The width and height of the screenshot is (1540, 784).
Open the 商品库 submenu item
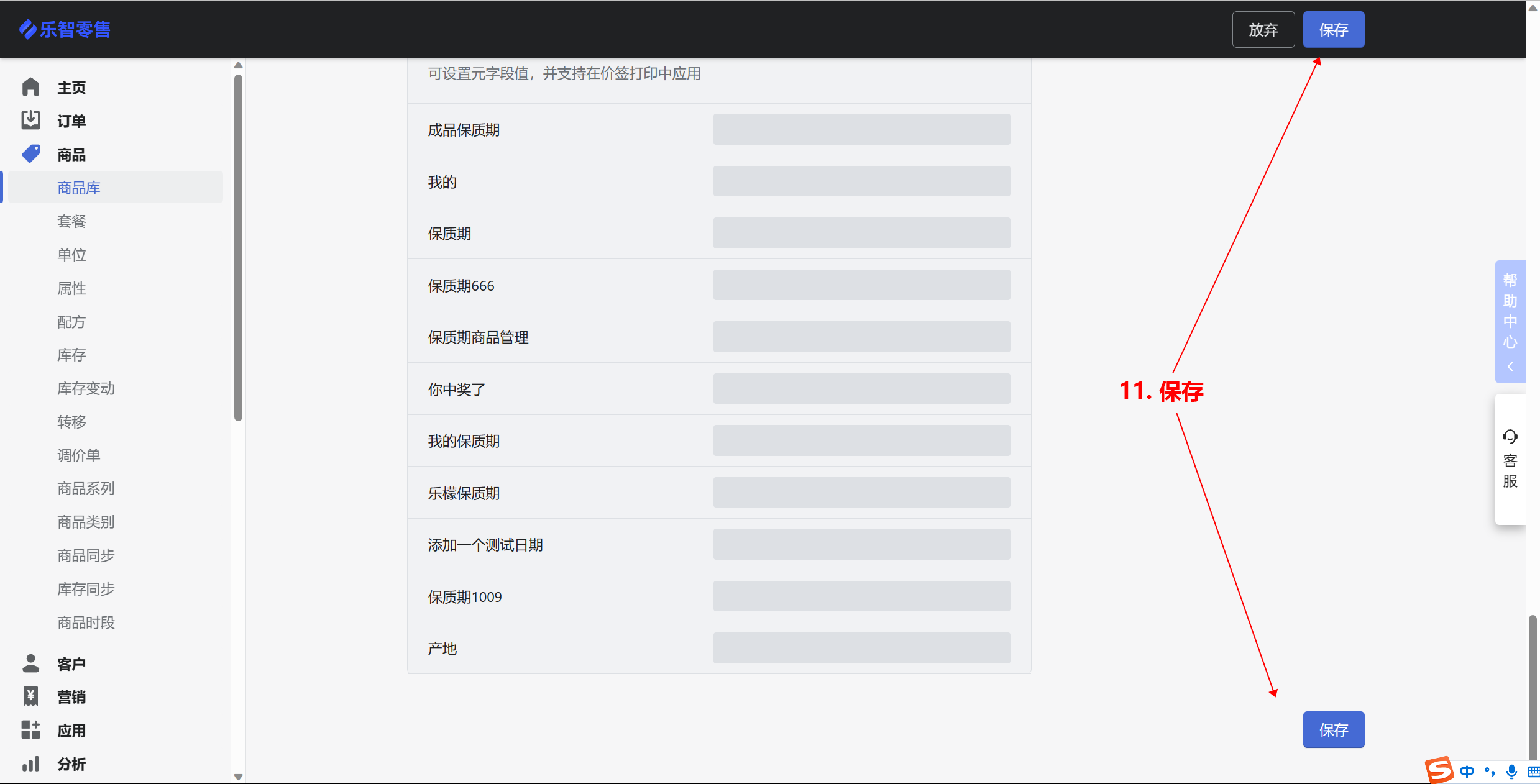(79, 188)
